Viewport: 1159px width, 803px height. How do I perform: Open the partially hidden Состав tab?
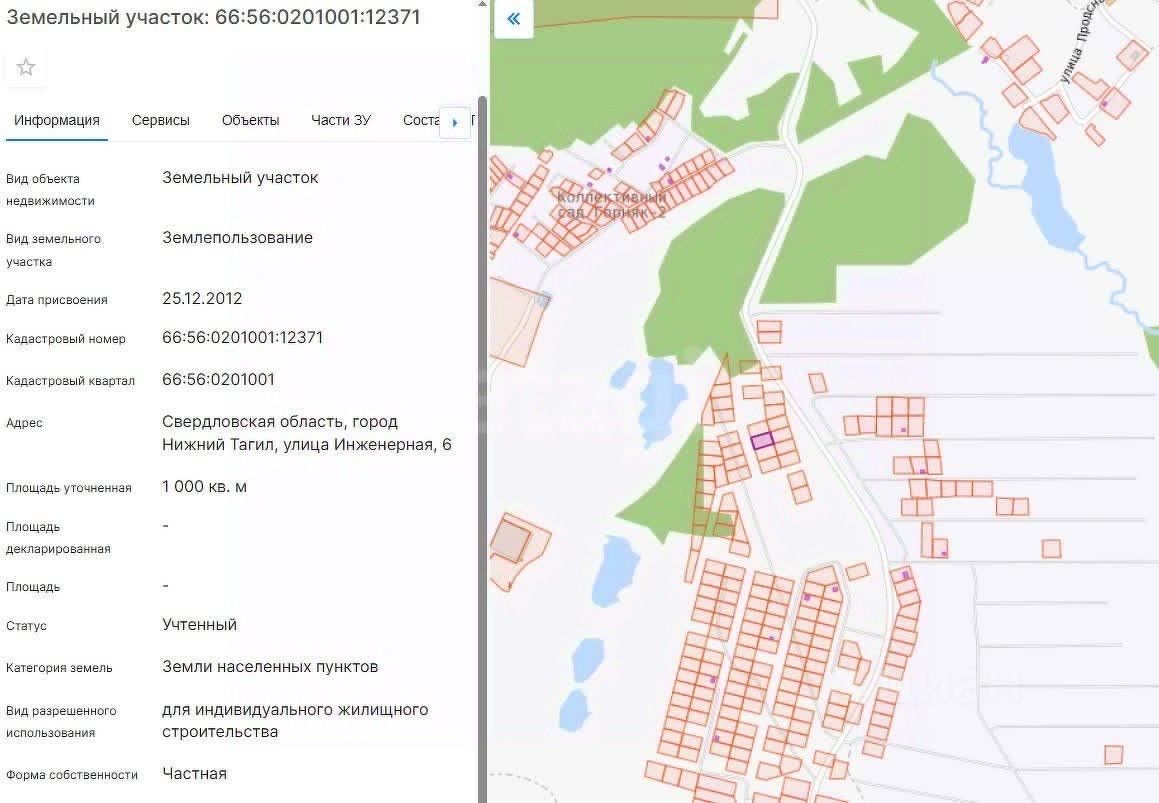point(421,121)
